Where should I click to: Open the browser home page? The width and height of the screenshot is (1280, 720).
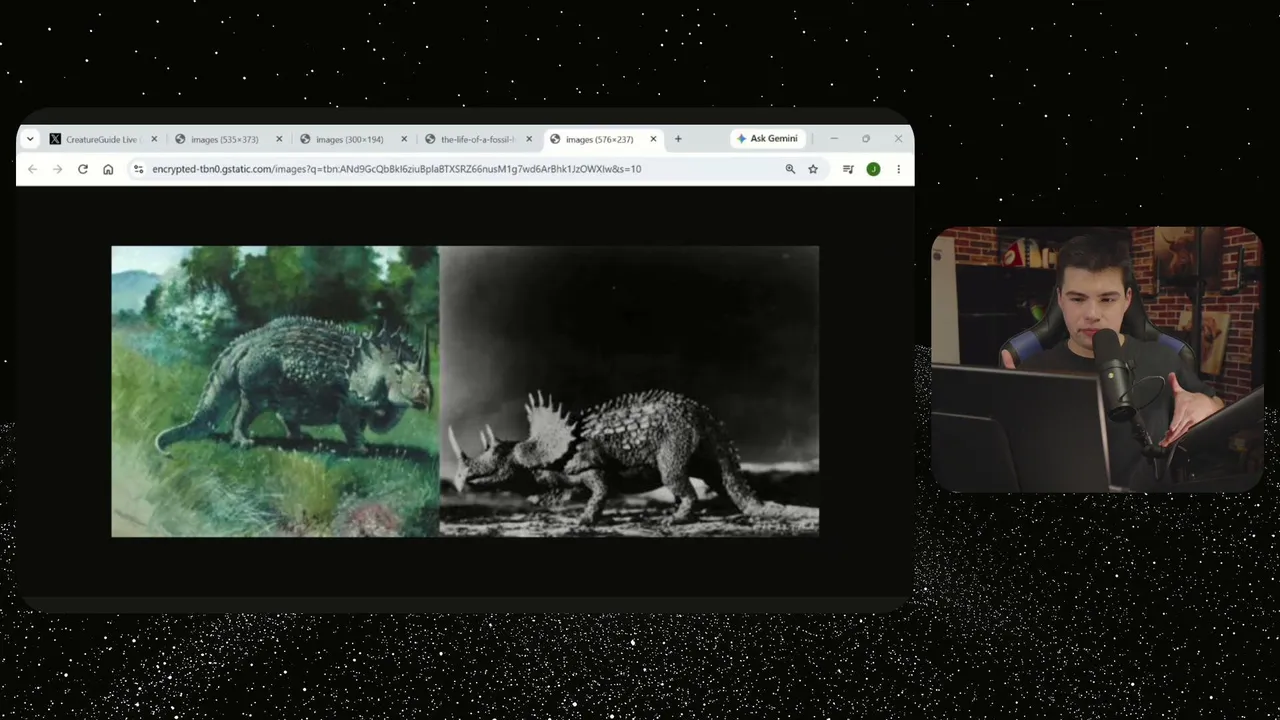click(108, 169)
